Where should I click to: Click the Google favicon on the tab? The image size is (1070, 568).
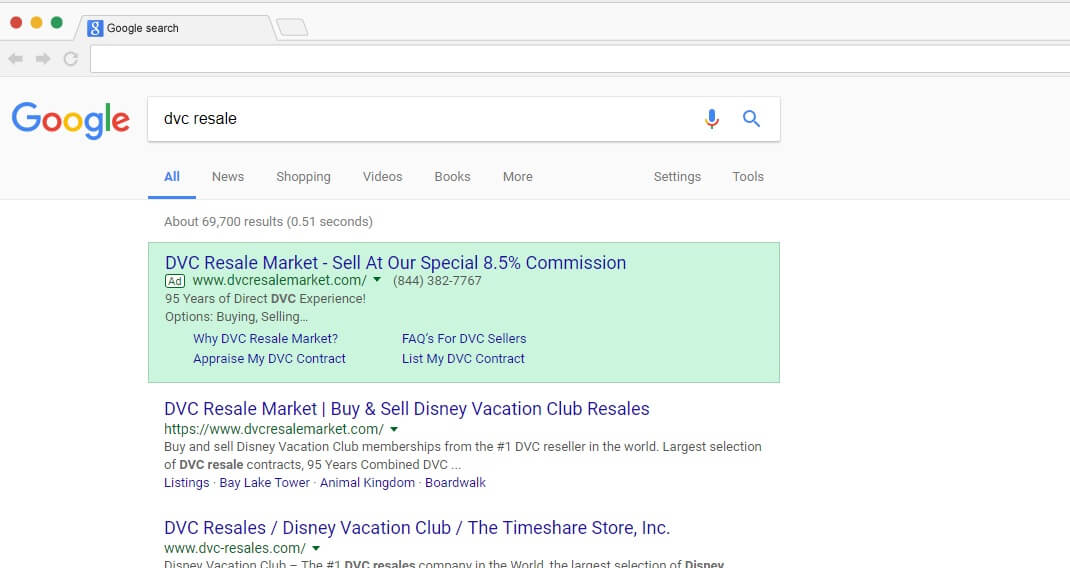tap(96, 28)
